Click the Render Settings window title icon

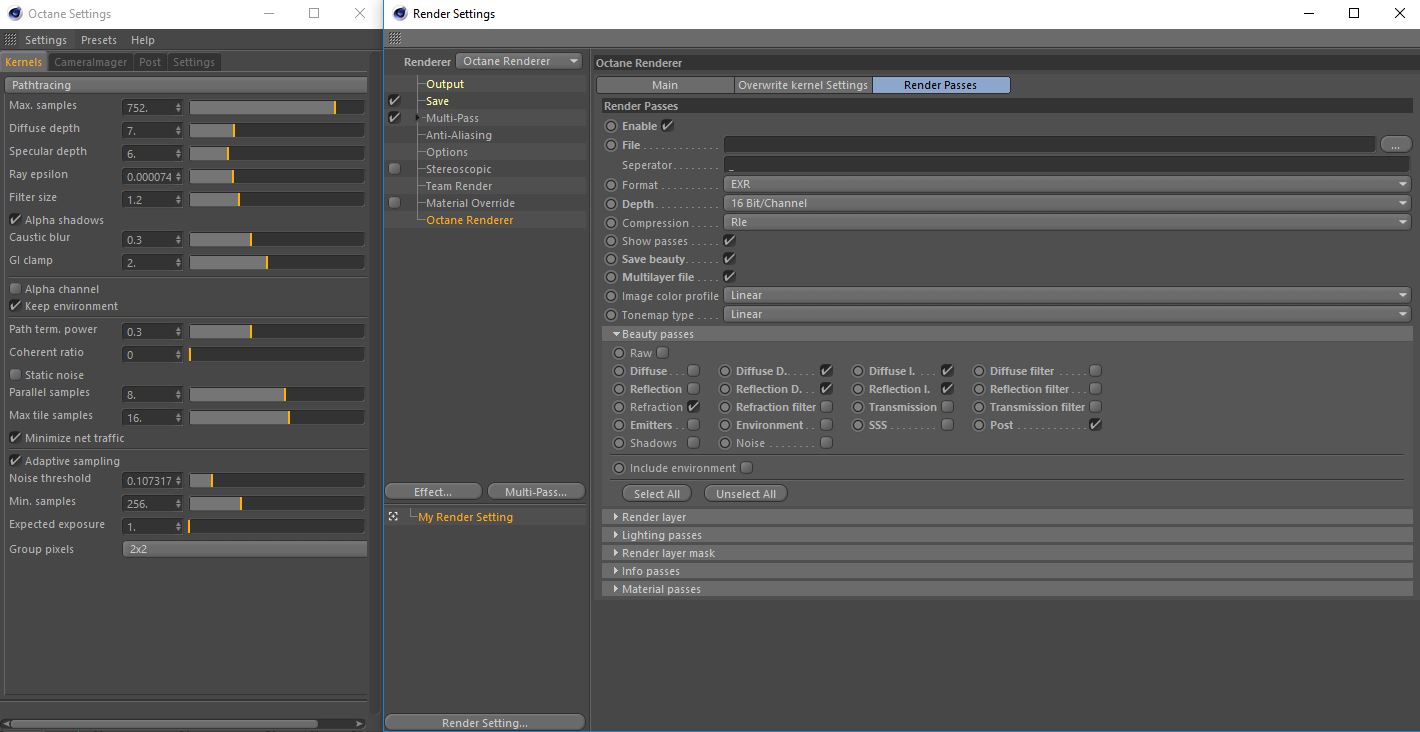pyautogui.click(x=400, y=14)
